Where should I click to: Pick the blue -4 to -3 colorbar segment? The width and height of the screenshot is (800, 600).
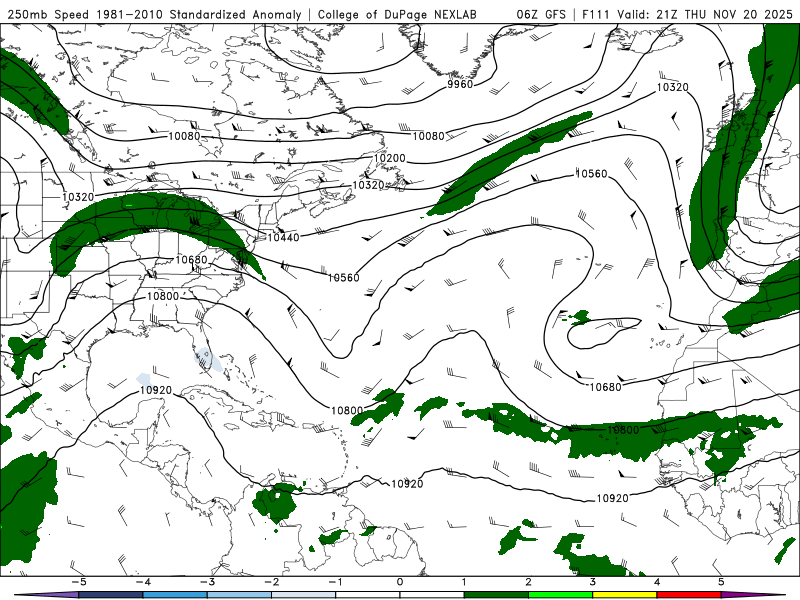(175, 595)
